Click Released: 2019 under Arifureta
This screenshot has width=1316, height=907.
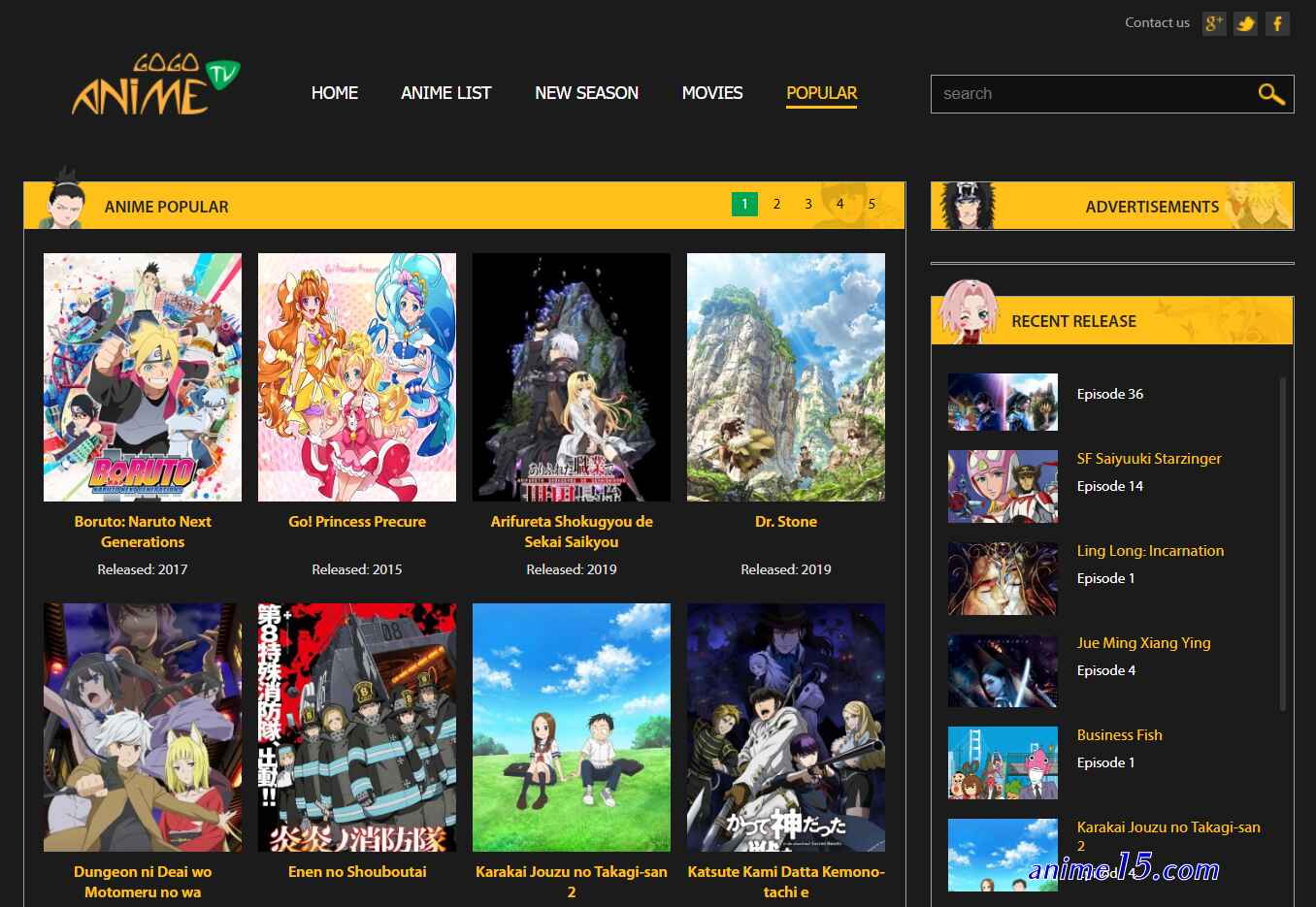[572, 569]
